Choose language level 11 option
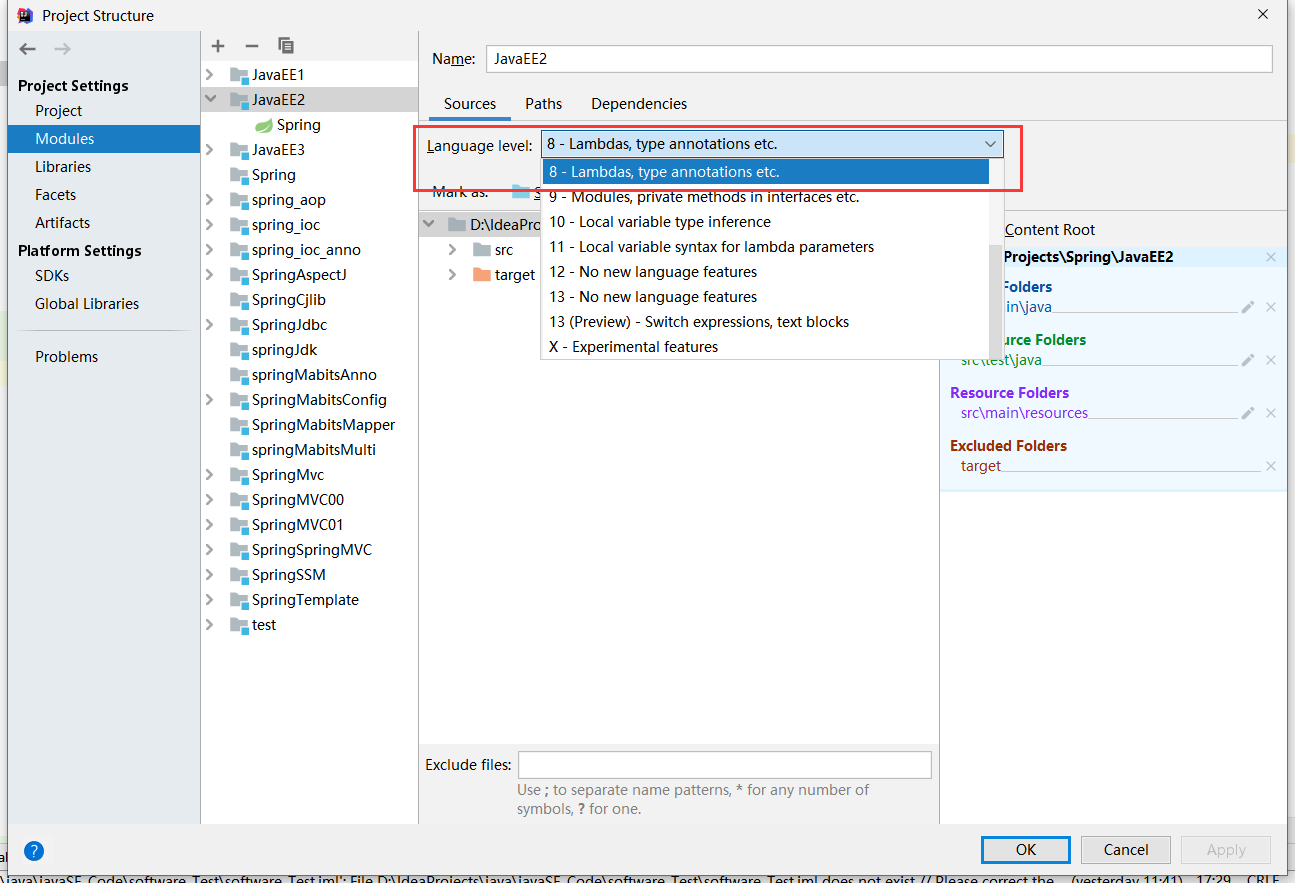The height and width of the screenshot is (883, 1295). click(764, 247)
